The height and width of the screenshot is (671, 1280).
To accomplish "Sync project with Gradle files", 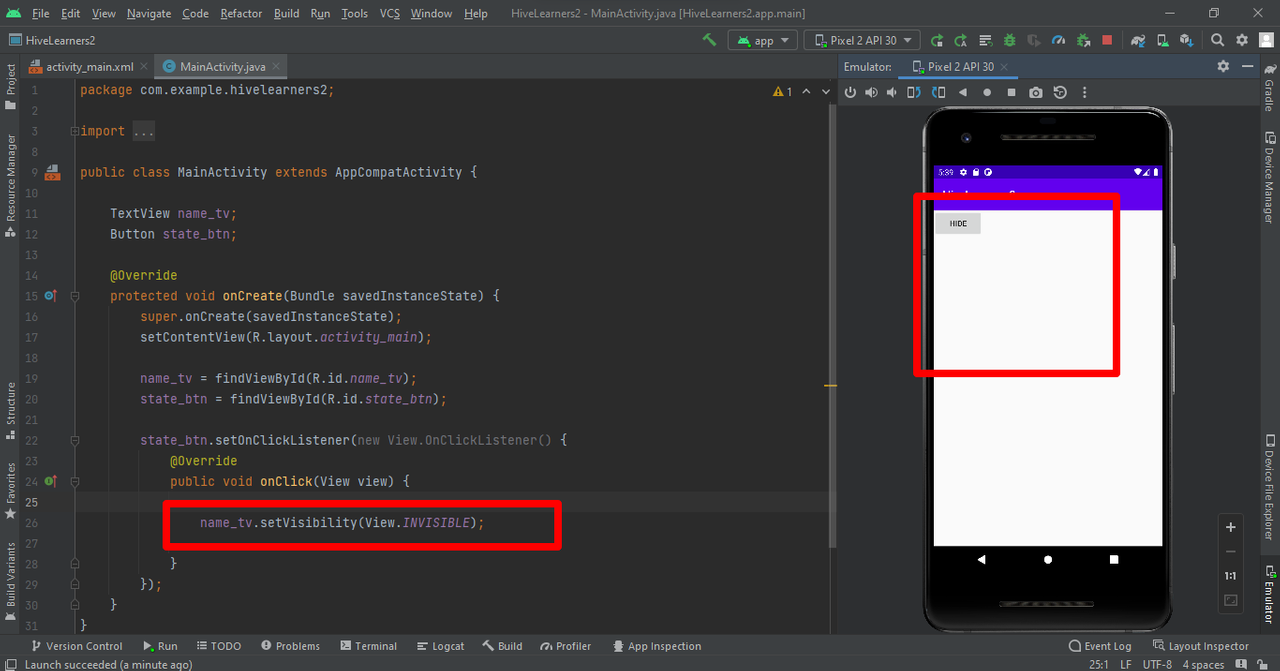I will (x=1138, y=40).
